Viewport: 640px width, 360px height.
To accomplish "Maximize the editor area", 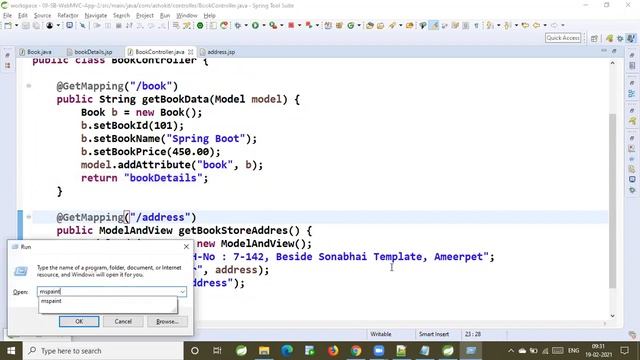I will pyautogui.click(x=614, y=51).
